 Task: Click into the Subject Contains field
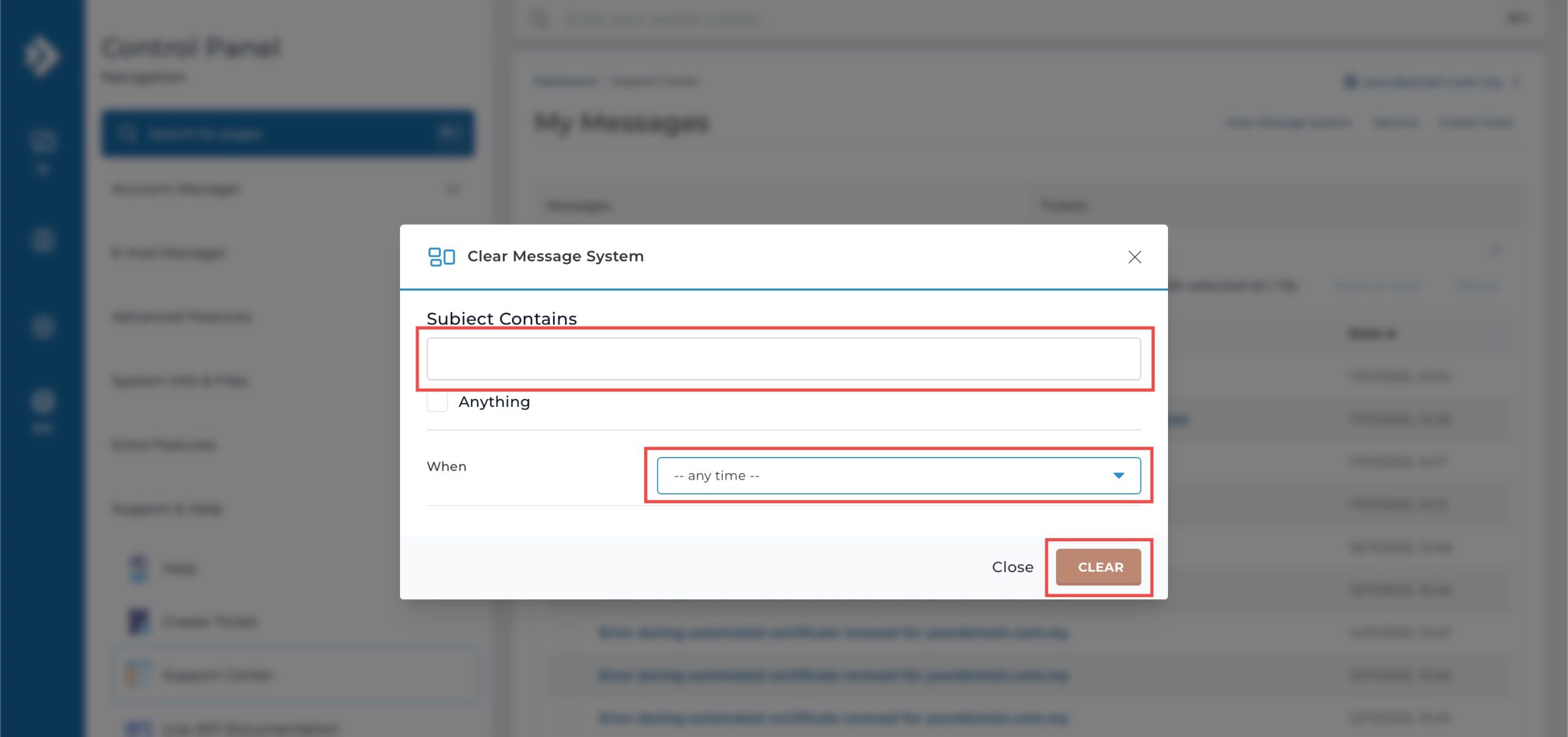783,359
